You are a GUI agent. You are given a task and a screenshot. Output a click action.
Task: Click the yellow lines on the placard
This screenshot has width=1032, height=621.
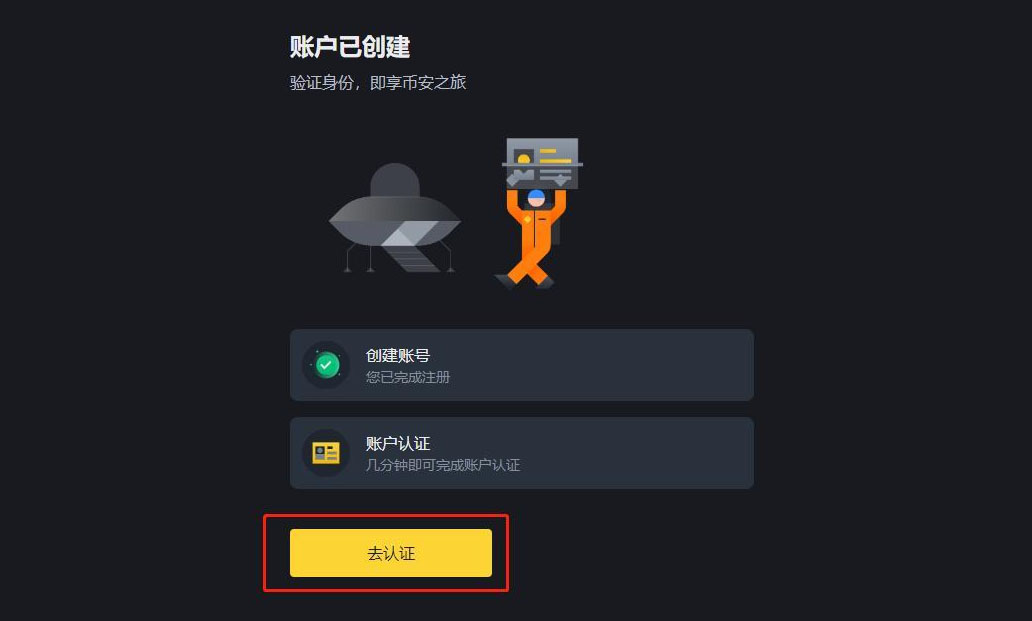coord(555,156)
